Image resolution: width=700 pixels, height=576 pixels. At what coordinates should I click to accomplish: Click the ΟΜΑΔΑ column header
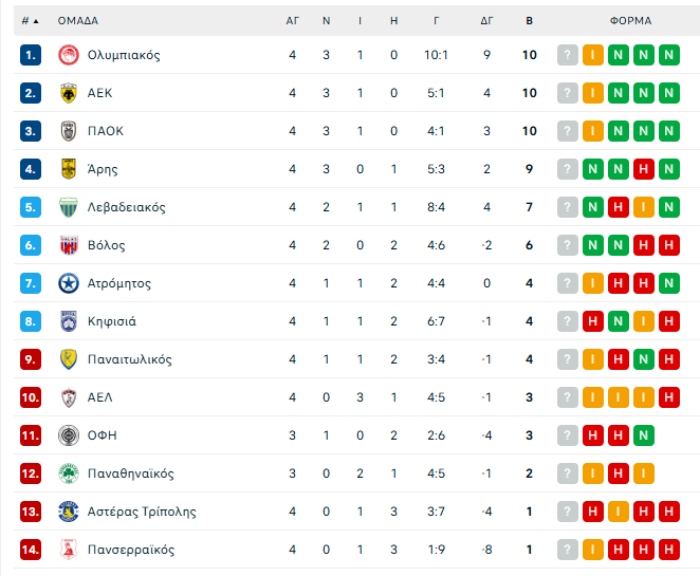[x=78, y=21]
